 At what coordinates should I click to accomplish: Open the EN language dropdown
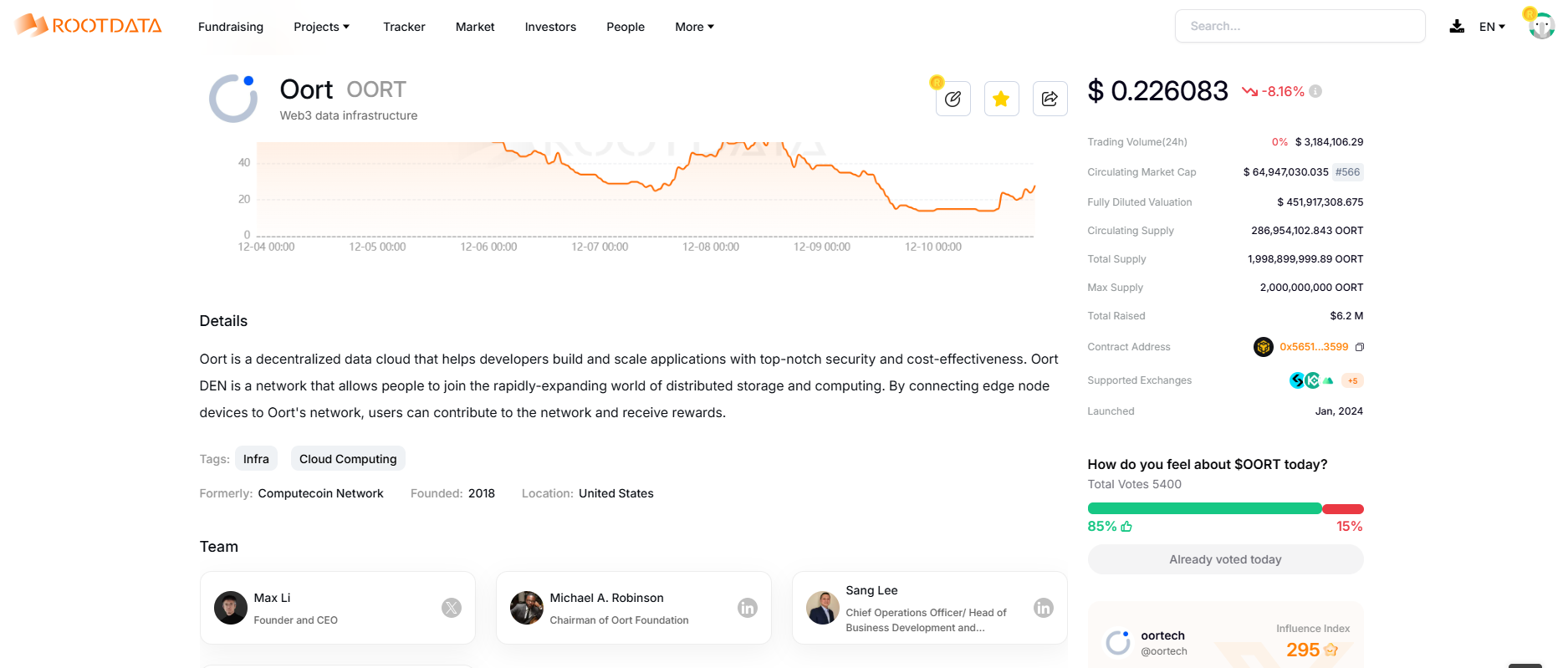pos(1492,27)
